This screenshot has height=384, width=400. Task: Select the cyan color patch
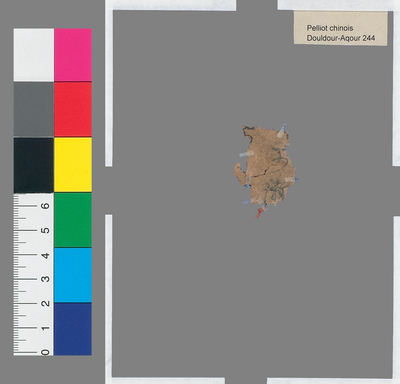(x=73, y=275)
